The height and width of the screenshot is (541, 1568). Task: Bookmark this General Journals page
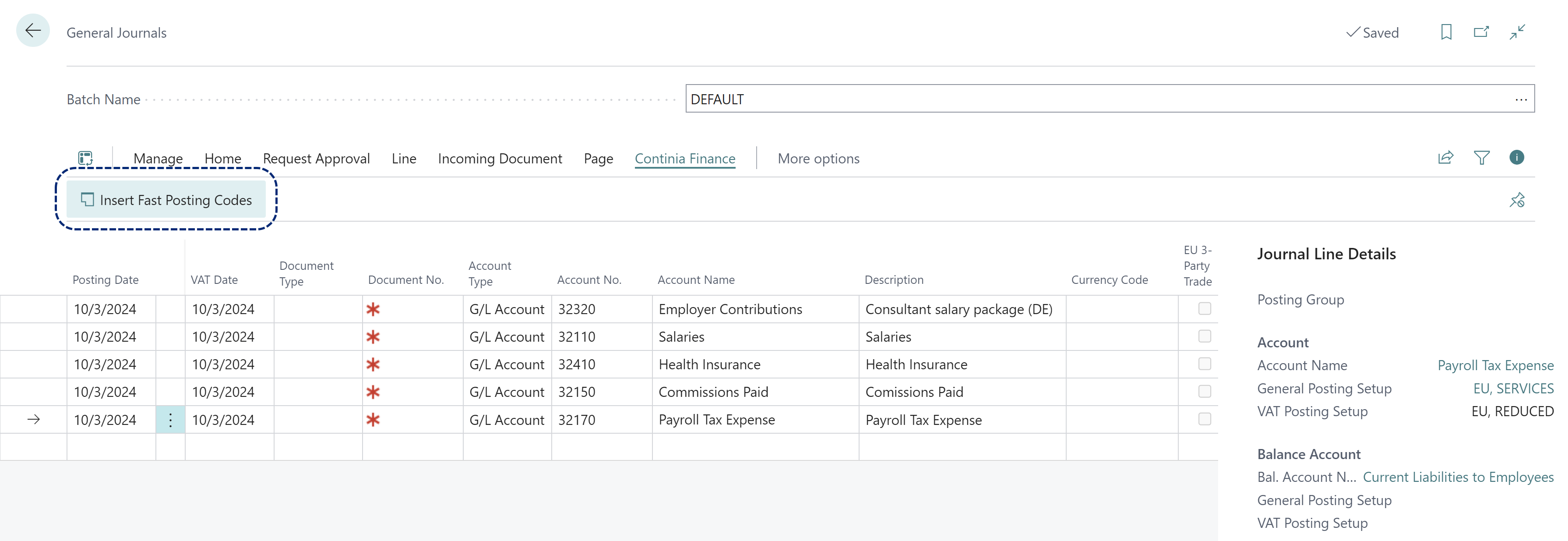[x=1446, y=32]
